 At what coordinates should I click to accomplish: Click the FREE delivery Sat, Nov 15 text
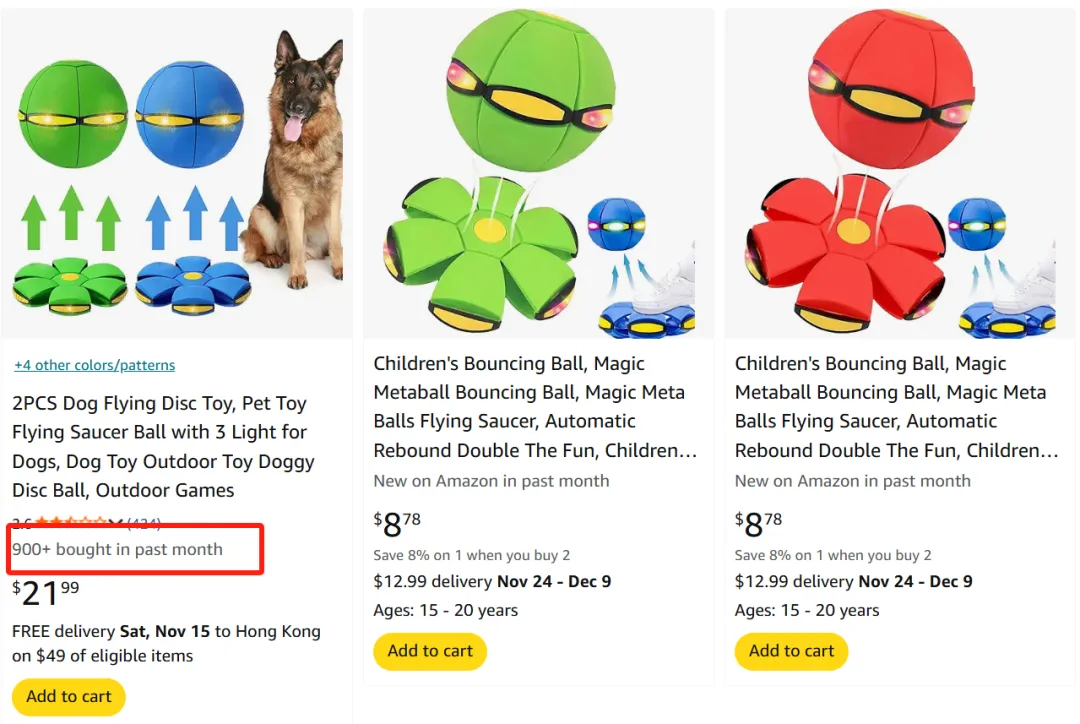coord(166,631)
